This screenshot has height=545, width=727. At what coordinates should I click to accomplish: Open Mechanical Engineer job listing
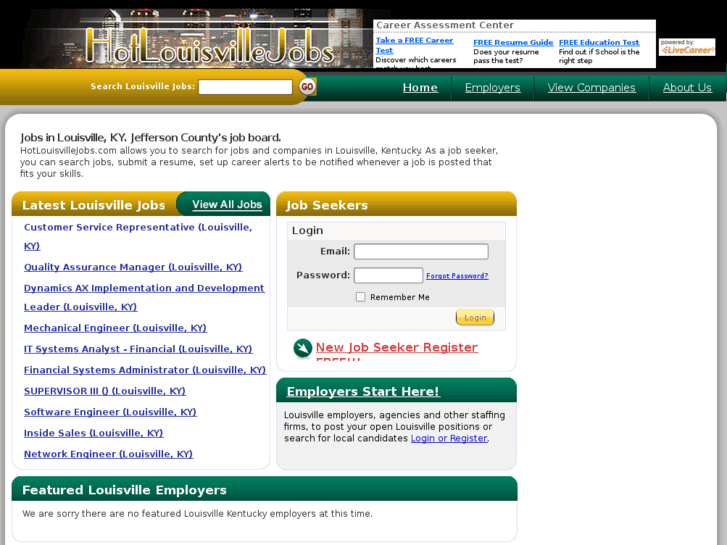[115, 328]
